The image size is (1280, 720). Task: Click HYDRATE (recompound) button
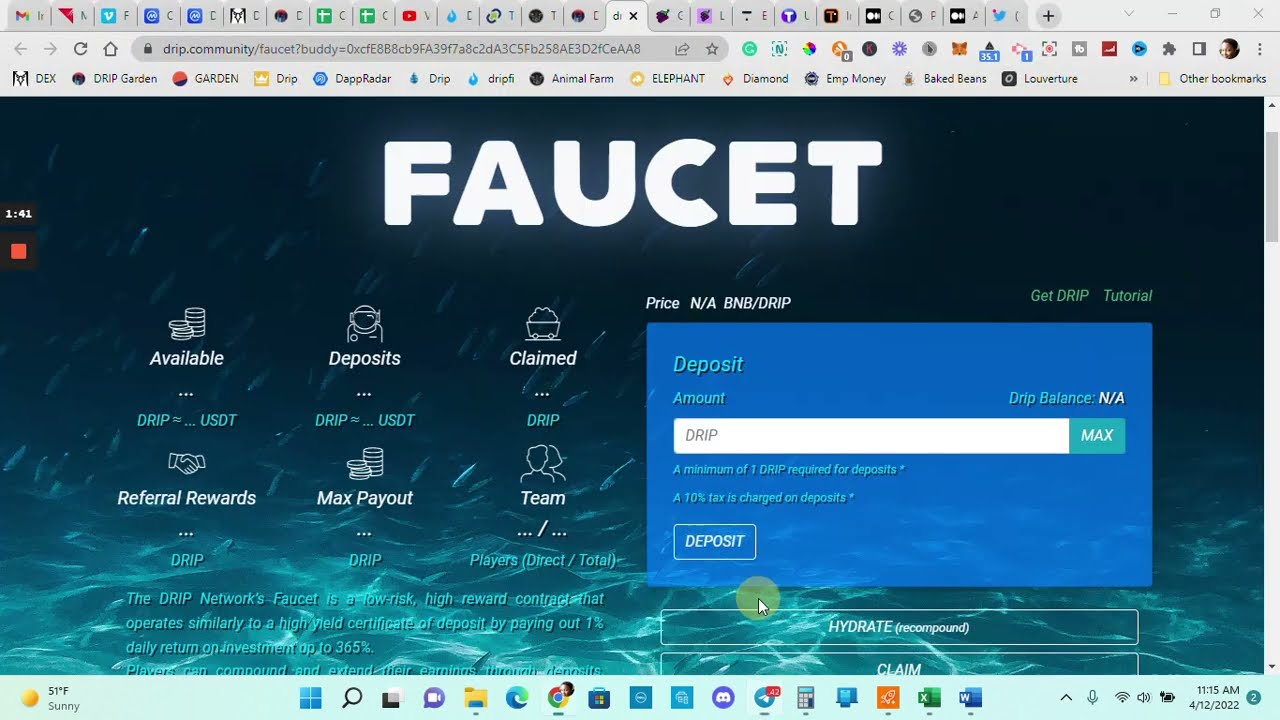pyautogui.click(x=899, y=627)
